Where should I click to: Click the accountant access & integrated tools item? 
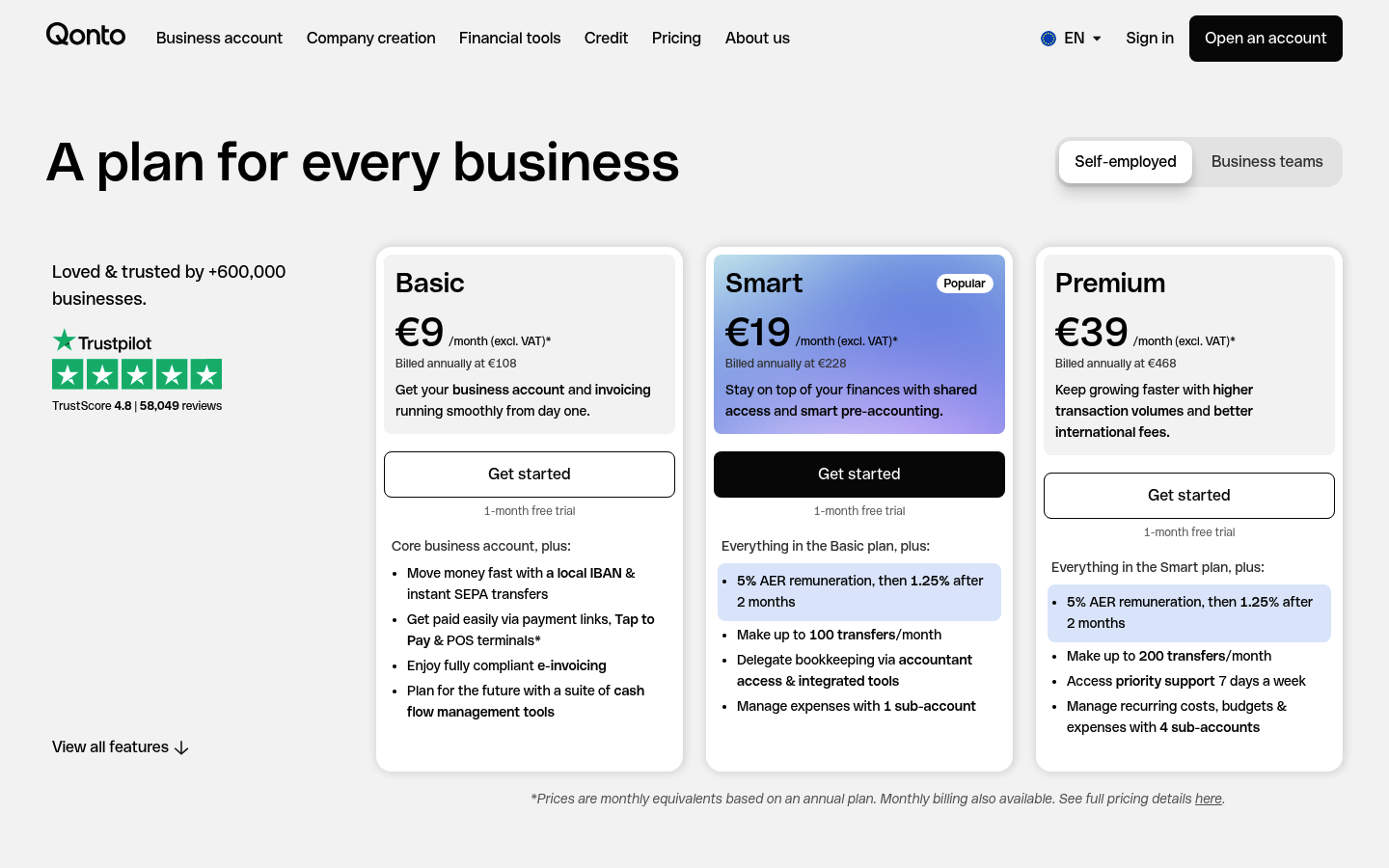[855, 670]
